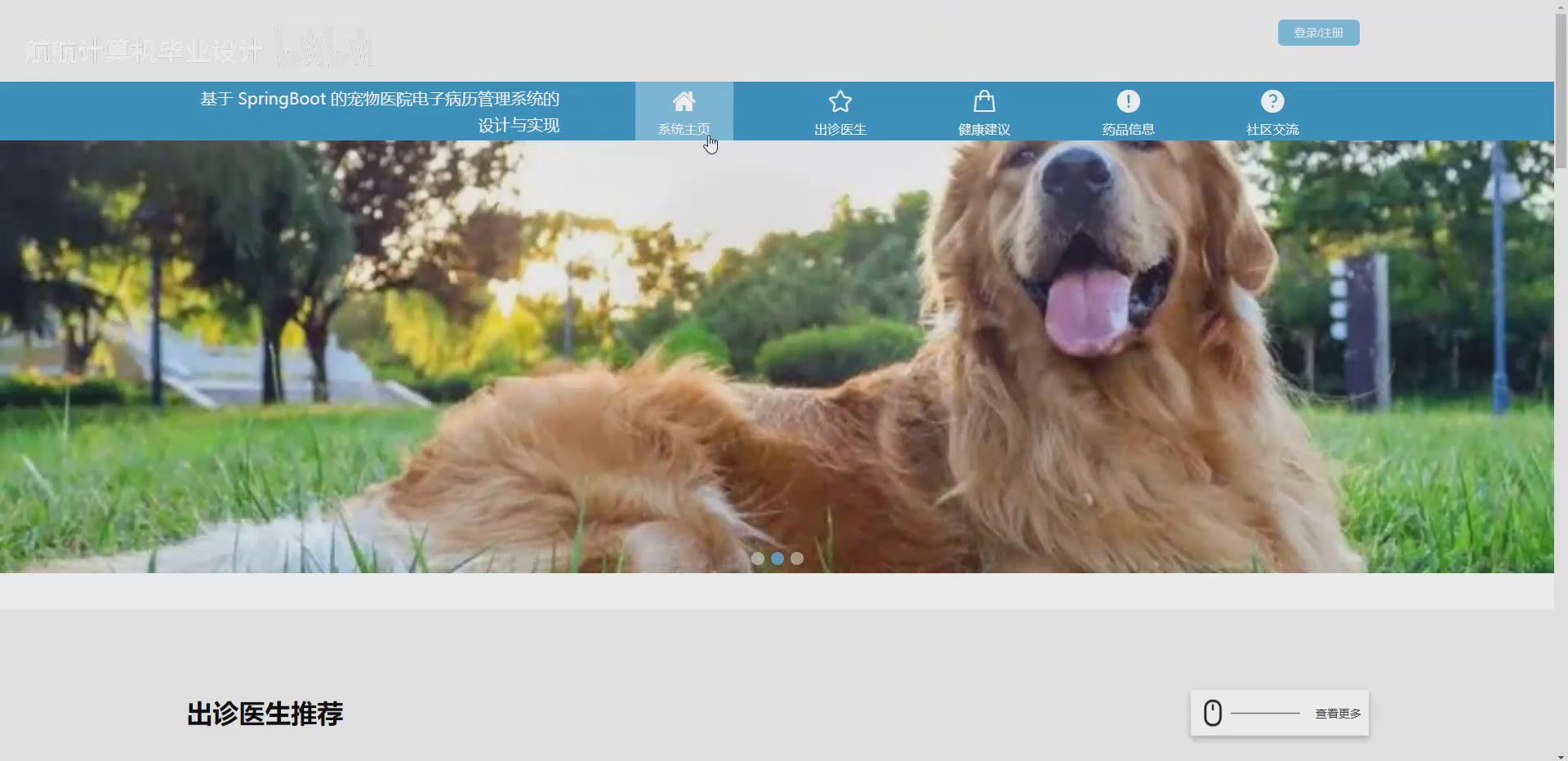Go to 健康建议 menu label
The image size is (1568, 761).
984,129
